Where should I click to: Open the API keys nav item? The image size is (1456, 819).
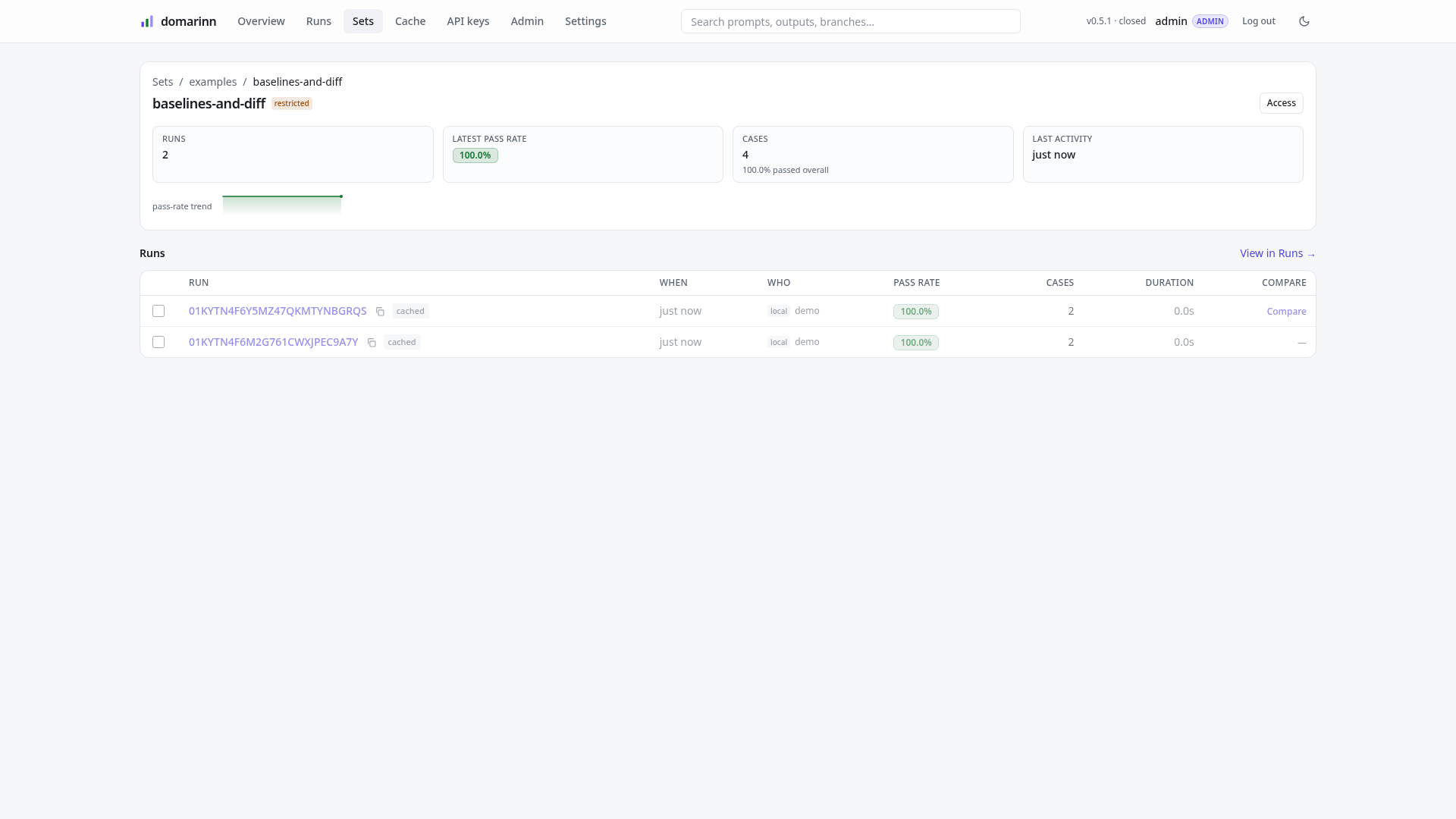468,21
